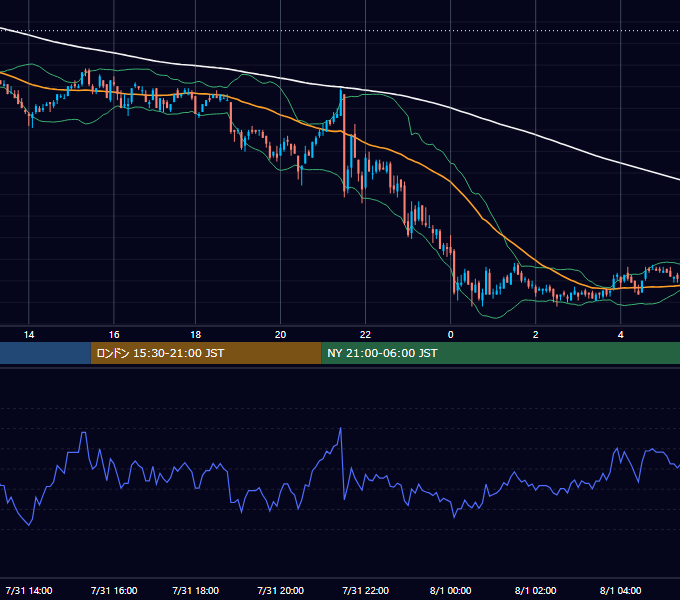
Task: Click the 7/31 22:00 date label
Action: [x=366, y=590]
